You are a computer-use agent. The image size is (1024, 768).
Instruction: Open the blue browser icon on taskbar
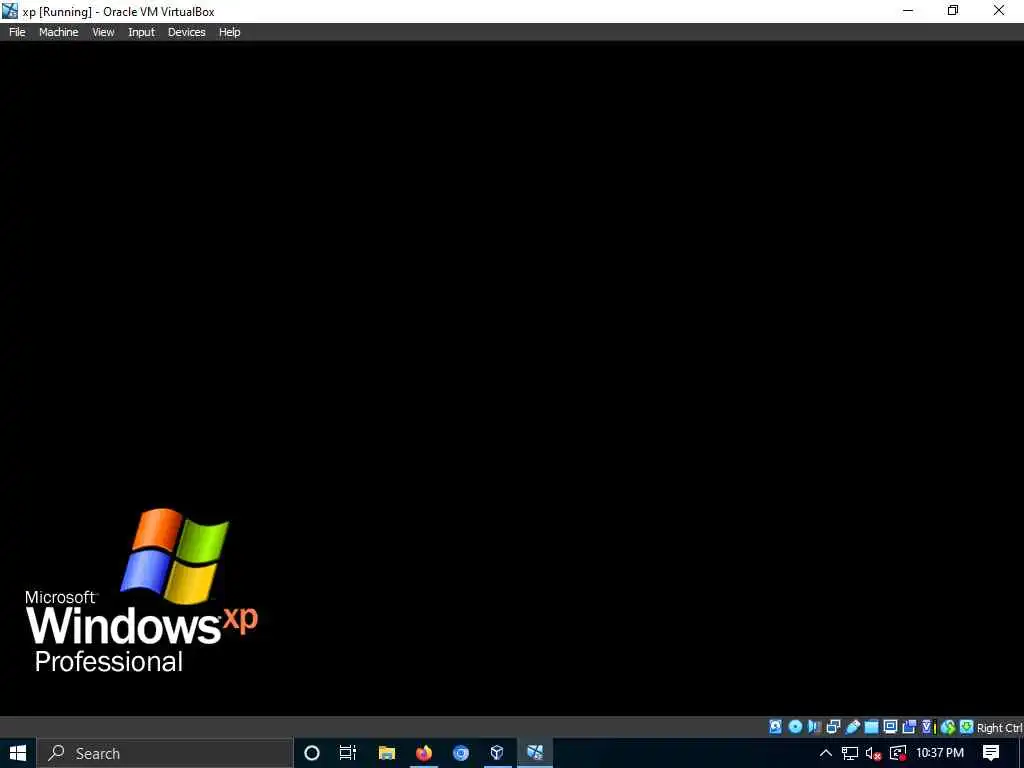click(x=461, y=753)
